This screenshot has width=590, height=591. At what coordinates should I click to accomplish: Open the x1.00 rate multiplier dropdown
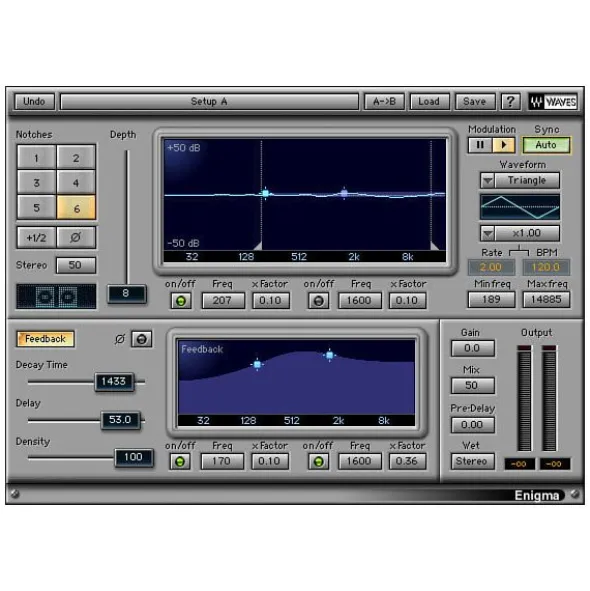click(487, 234)
